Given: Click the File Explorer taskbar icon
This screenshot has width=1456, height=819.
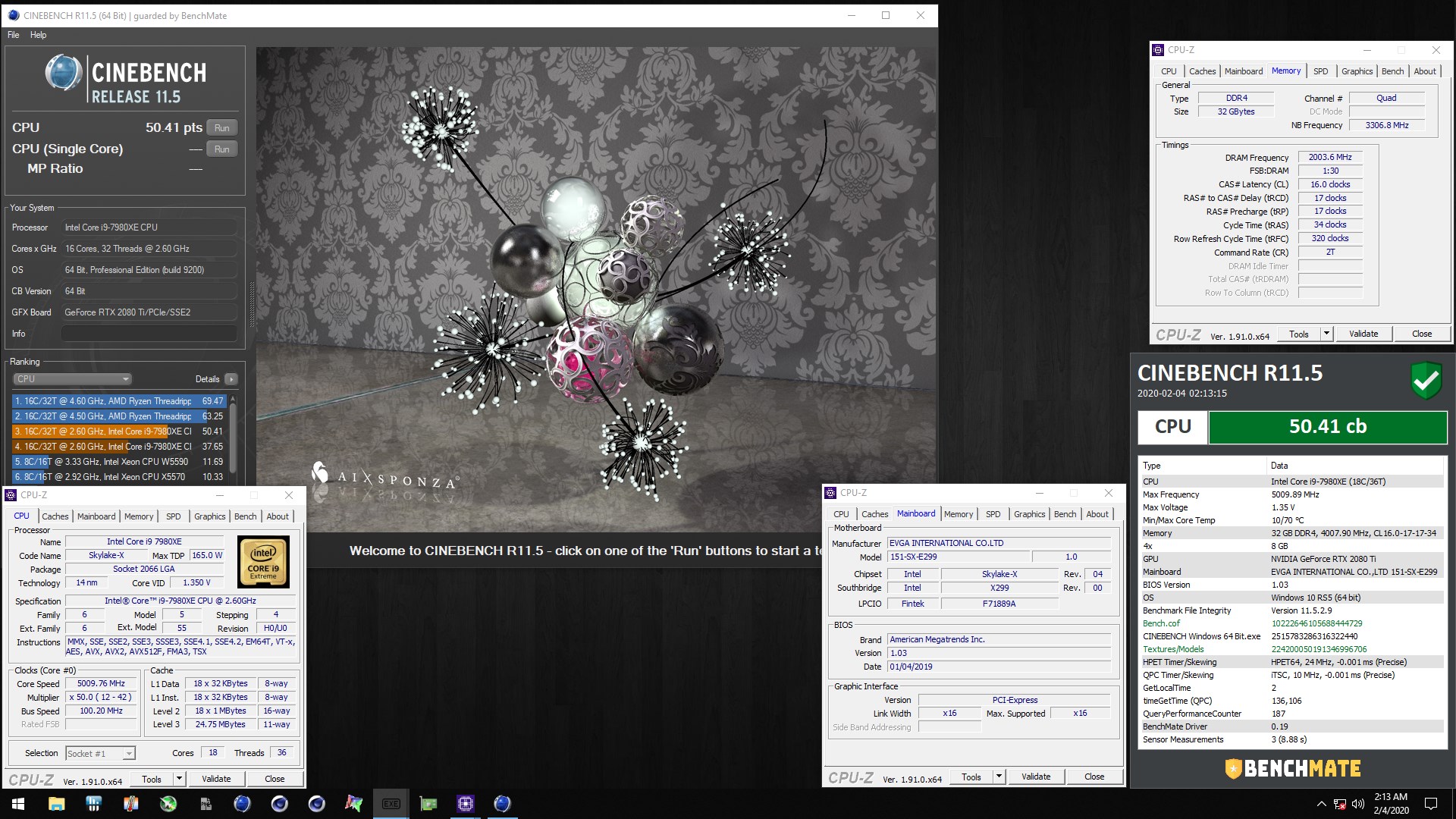Looking at the screenshot, I should coord(56,804).
